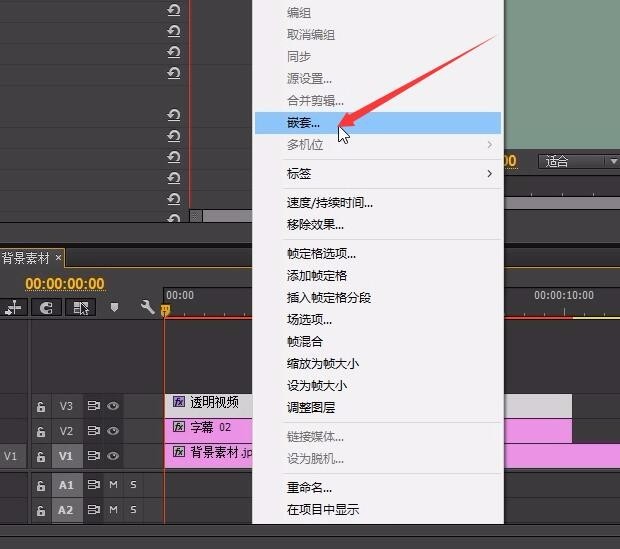Mute audio track A2
The width and height of the screenshot is (620, 549).
[x=113, y=509]
